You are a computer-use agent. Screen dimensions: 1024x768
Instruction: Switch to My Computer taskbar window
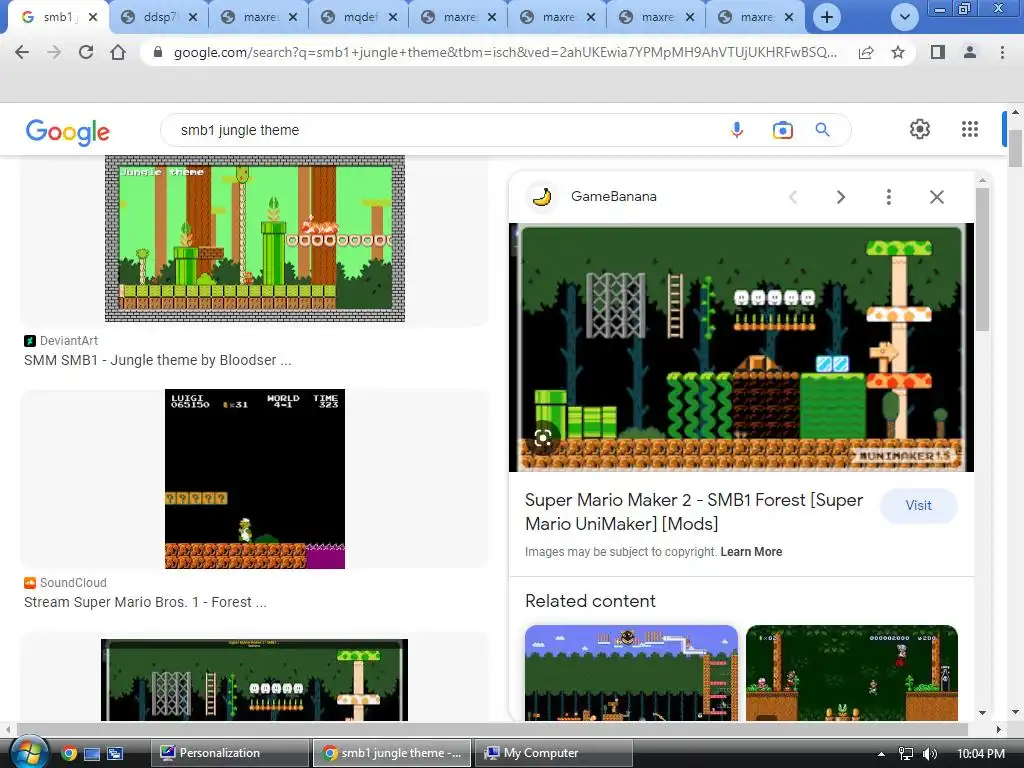click(x=554, y=753)
